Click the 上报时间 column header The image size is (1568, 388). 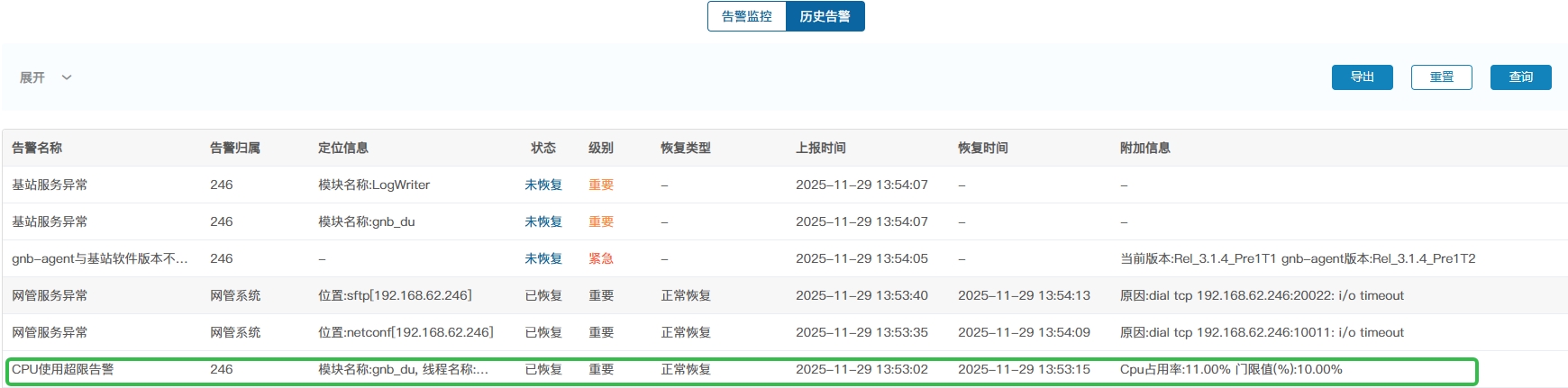click(820, 148)
